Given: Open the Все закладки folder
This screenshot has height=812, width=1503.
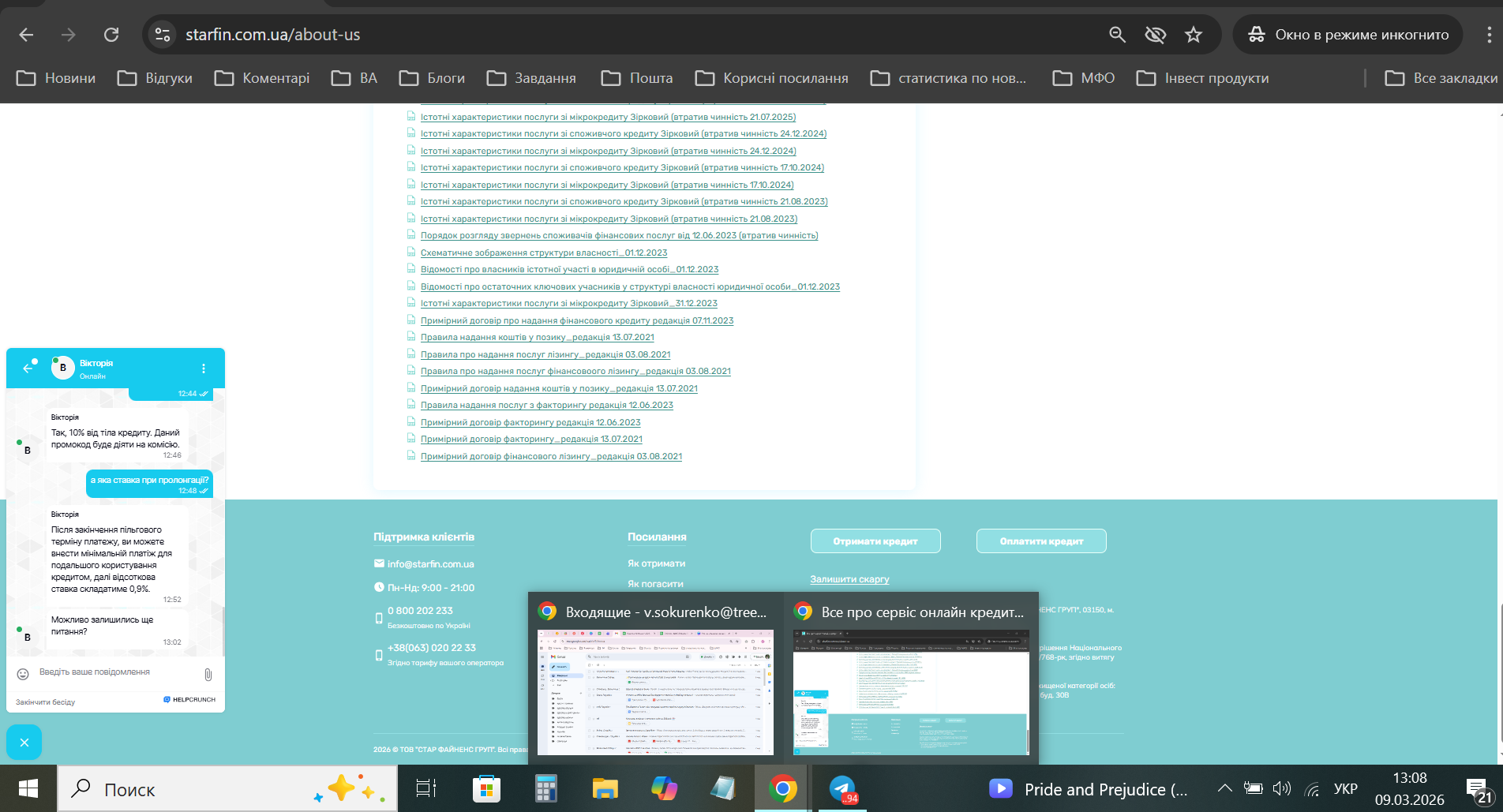Looking at the screenshot, I should pyautogui.click(x=1441, y=78).
